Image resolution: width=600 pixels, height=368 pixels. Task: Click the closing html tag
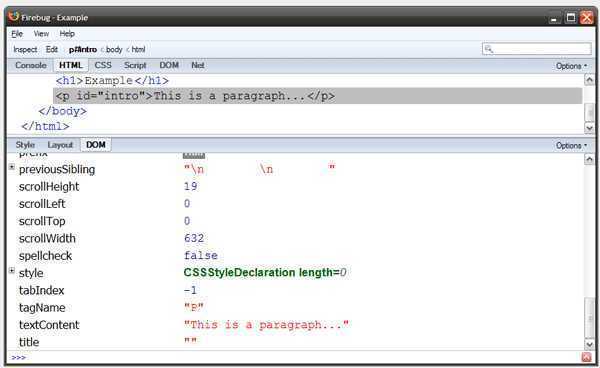[46, 126]
